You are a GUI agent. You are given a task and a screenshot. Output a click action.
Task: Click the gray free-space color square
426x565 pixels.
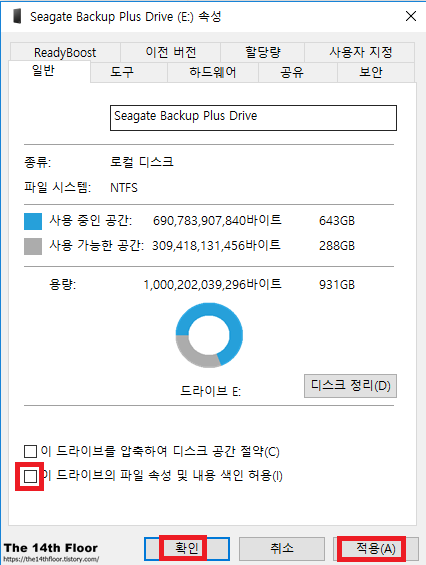click(33, 246)
